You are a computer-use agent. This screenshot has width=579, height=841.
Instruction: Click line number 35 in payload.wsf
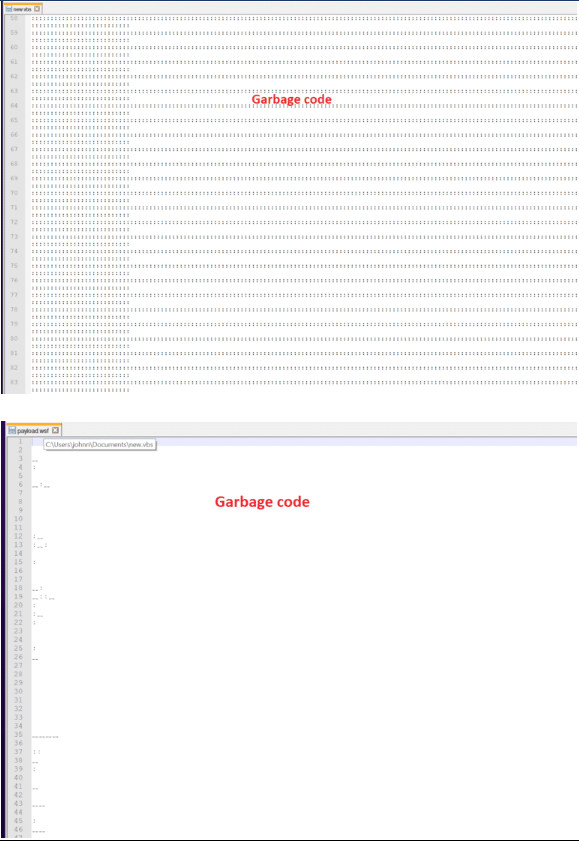(18, 735)
